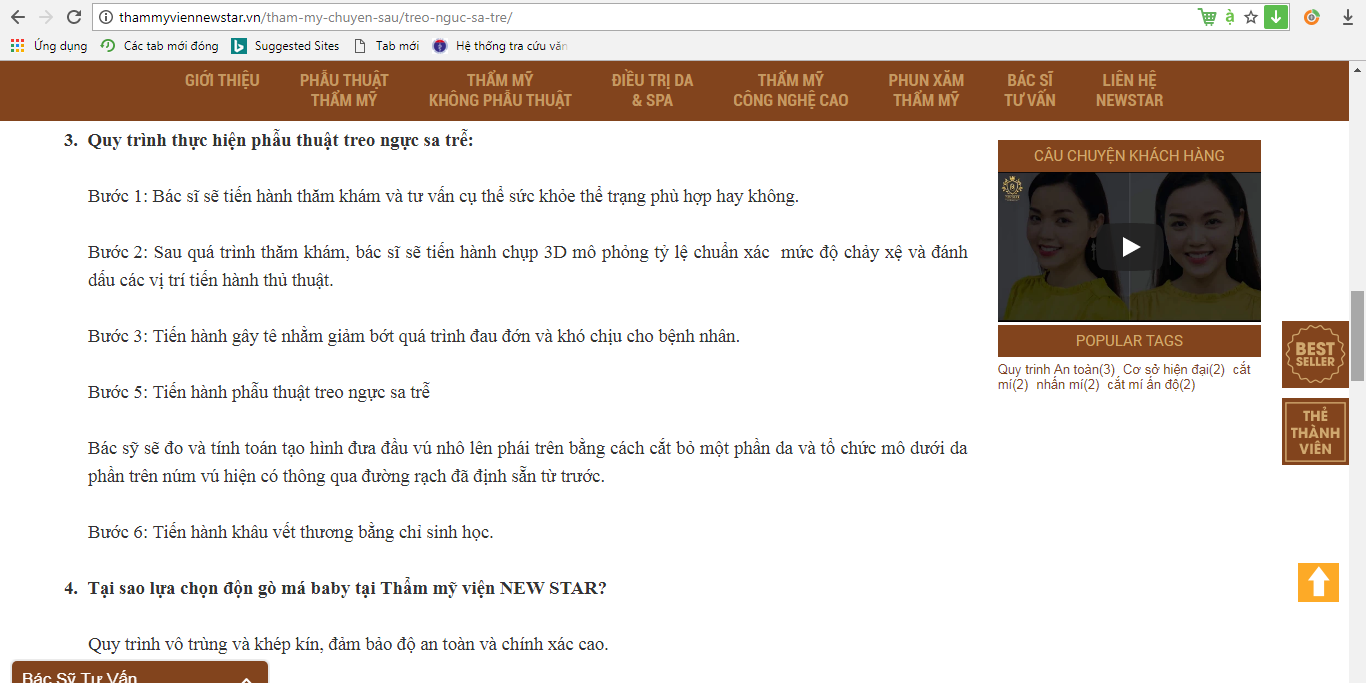The height and width of the screenshot is (683, 1366).
Task: Play the customer story video
Action: tap(1130, 246)
